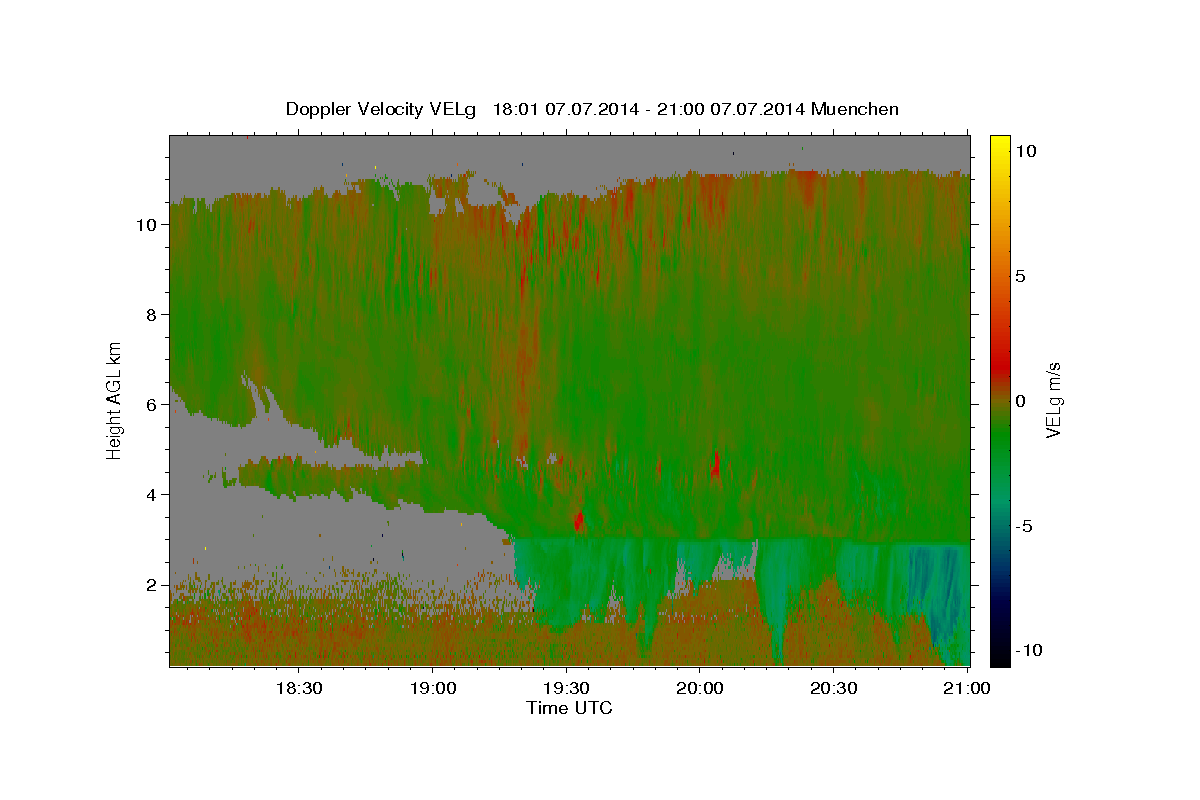Click the red section of the colorbar

(1000, 365)
